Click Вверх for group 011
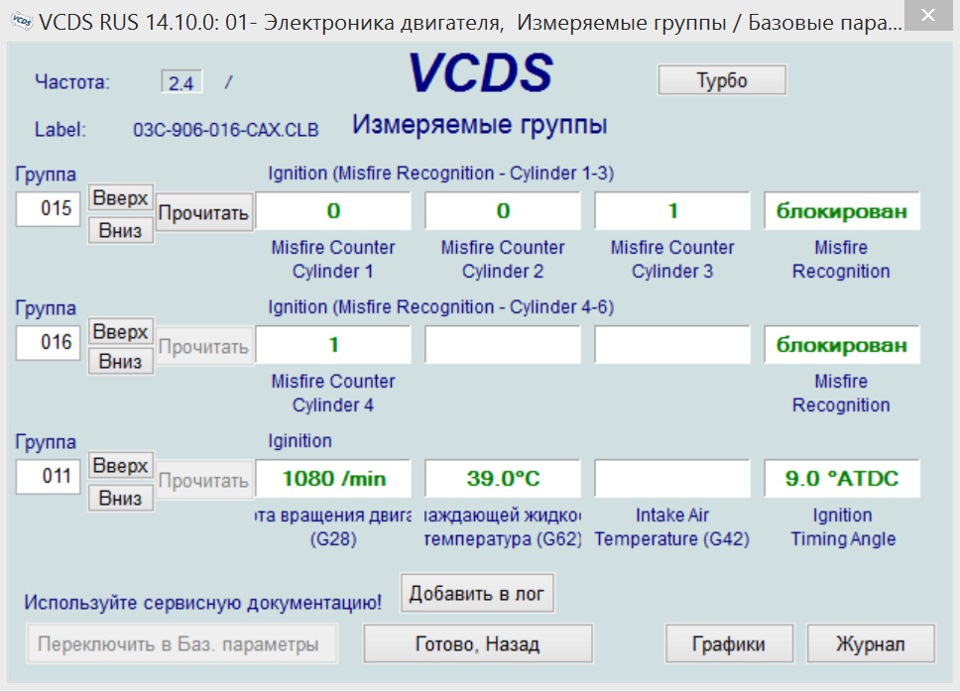This screenshot has width=960, height=692. coord(121,465)
